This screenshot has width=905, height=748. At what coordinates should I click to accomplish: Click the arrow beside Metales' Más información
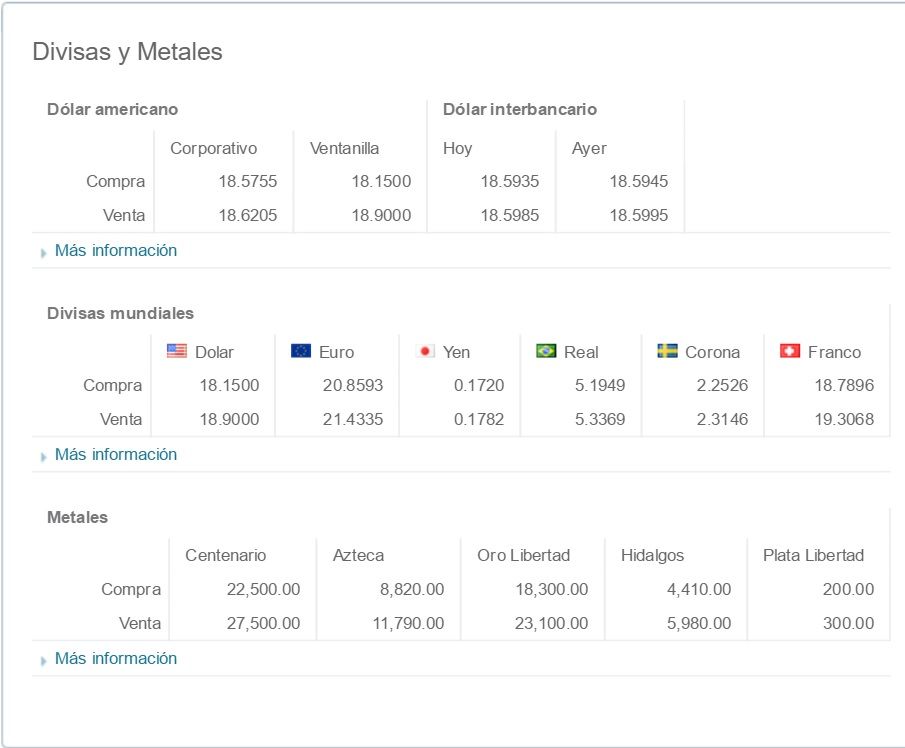[x=43, y=660]
